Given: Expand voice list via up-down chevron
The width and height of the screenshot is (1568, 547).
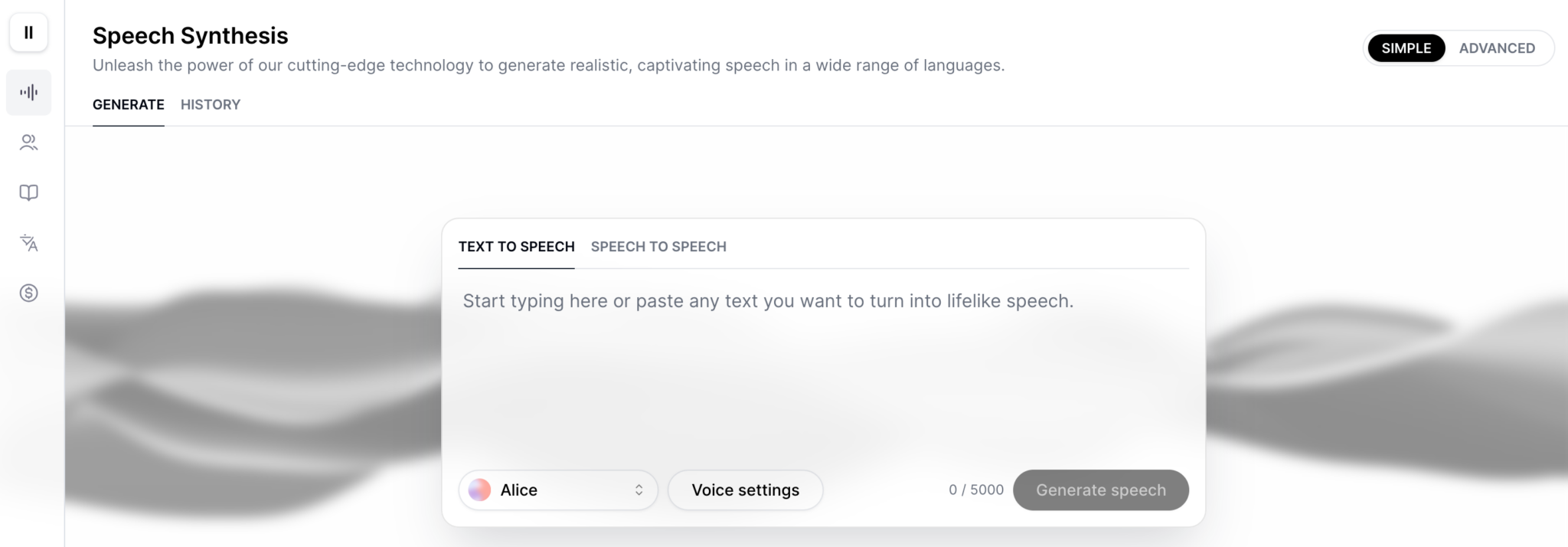Looking at the screenshot, I should point(639,490).
